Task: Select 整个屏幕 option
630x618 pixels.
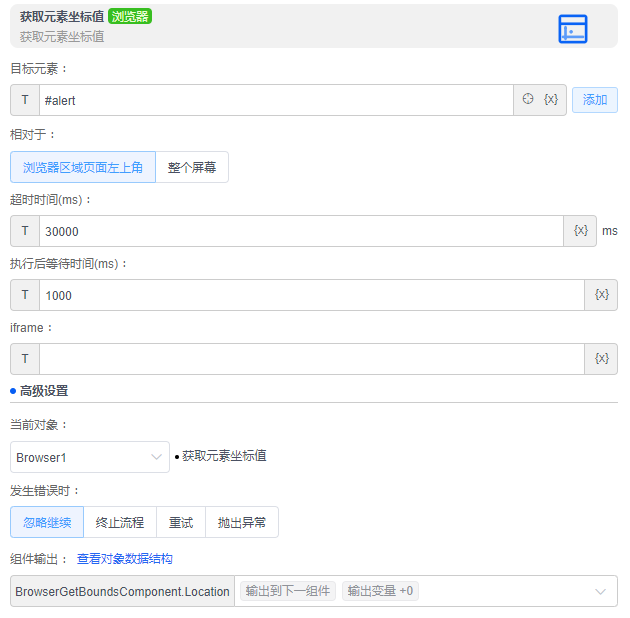Action: point(192,167)
